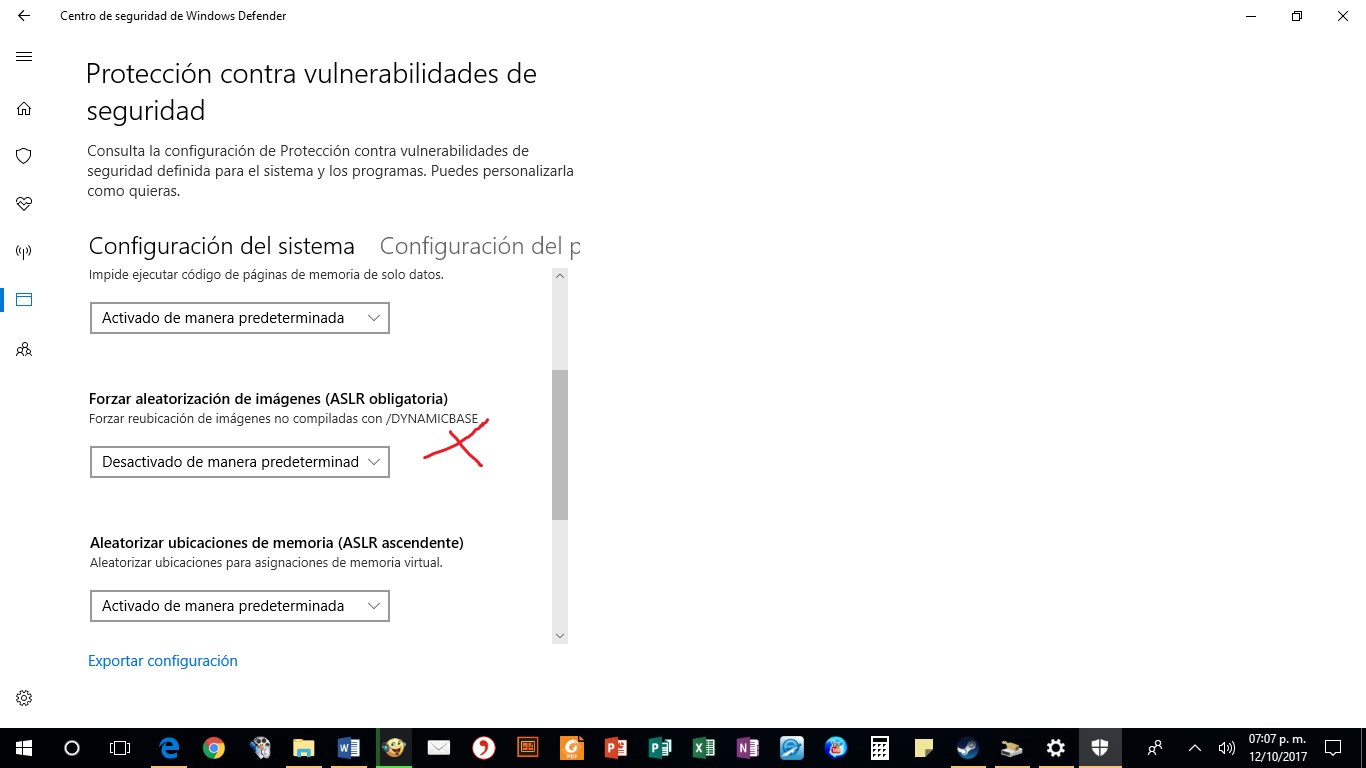This screenshot has width=1366, height=768.
Task: Open File Explorer from taskbar
Action: point(303,748)
